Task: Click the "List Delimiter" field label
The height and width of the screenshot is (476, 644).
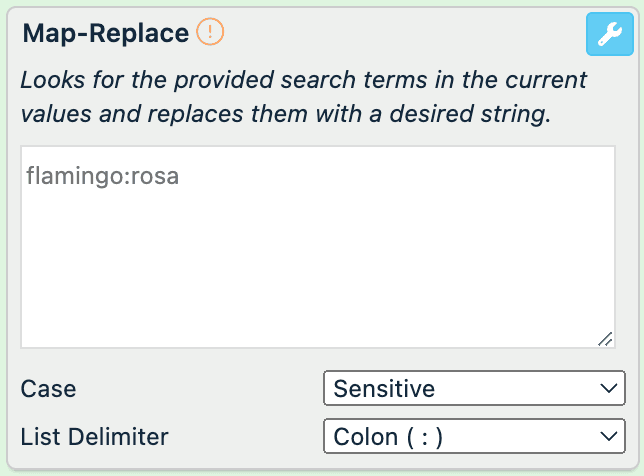Action: [94, 436]
